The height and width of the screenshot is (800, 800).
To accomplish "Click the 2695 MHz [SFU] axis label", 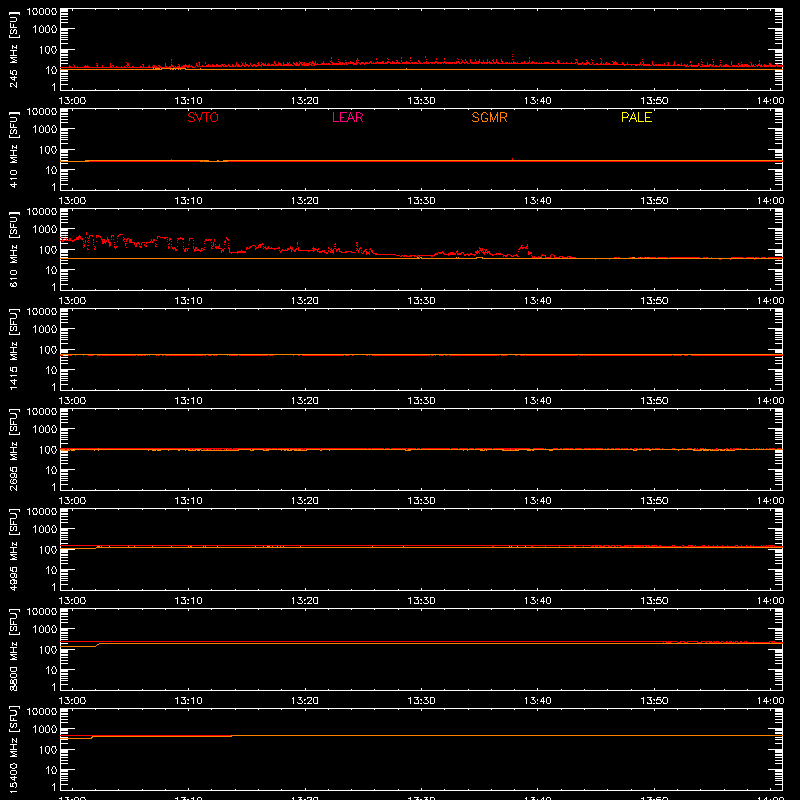I will 14,449.
